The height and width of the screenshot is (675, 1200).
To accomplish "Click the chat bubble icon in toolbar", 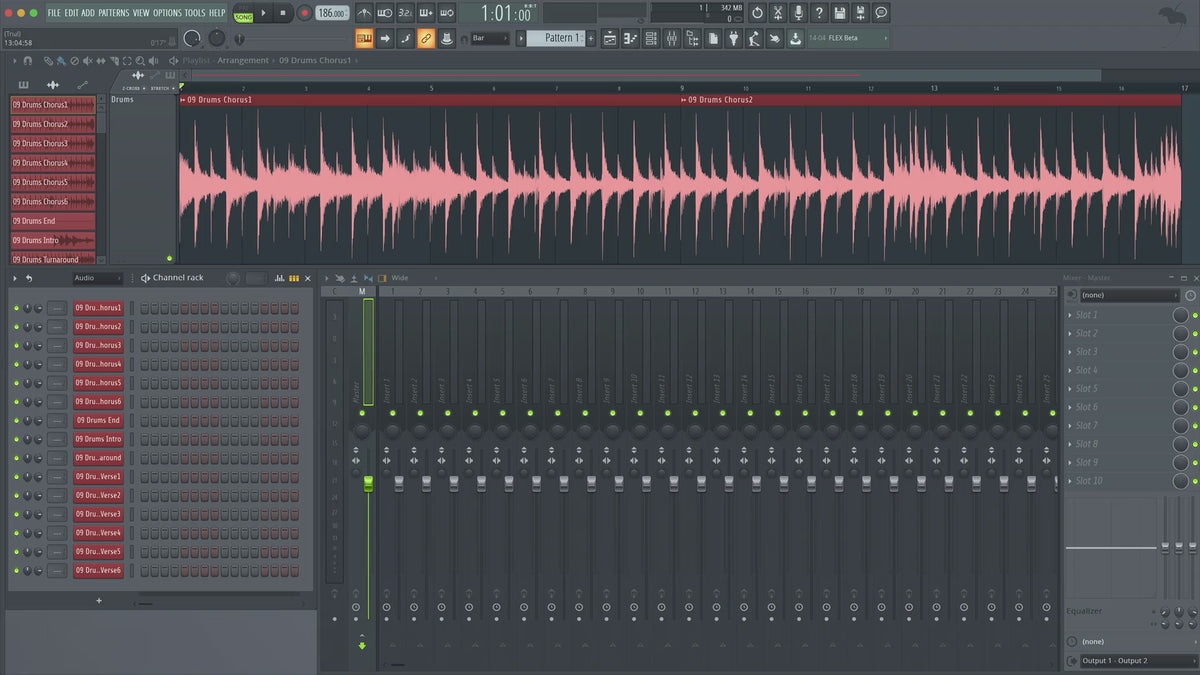I will 881,13.
